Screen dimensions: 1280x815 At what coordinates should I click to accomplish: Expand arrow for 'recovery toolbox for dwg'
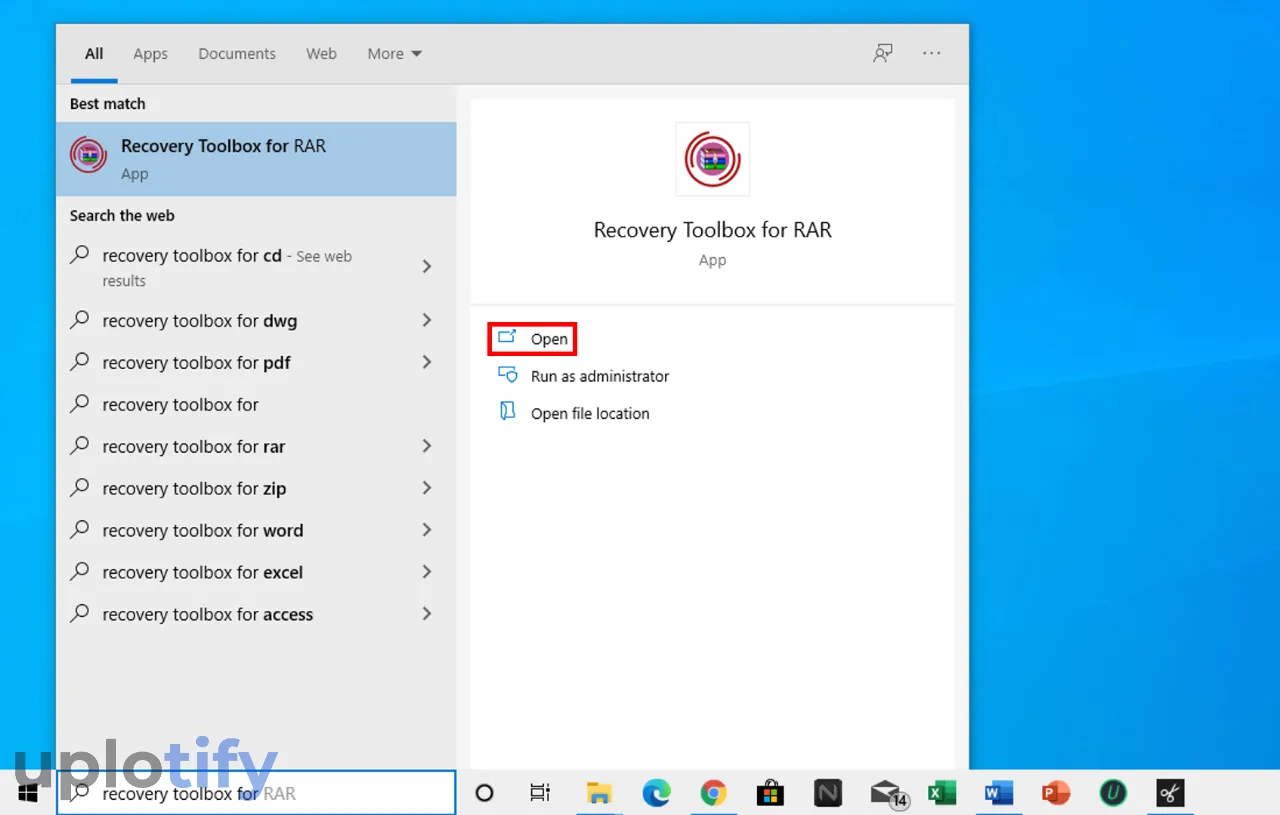427,320
